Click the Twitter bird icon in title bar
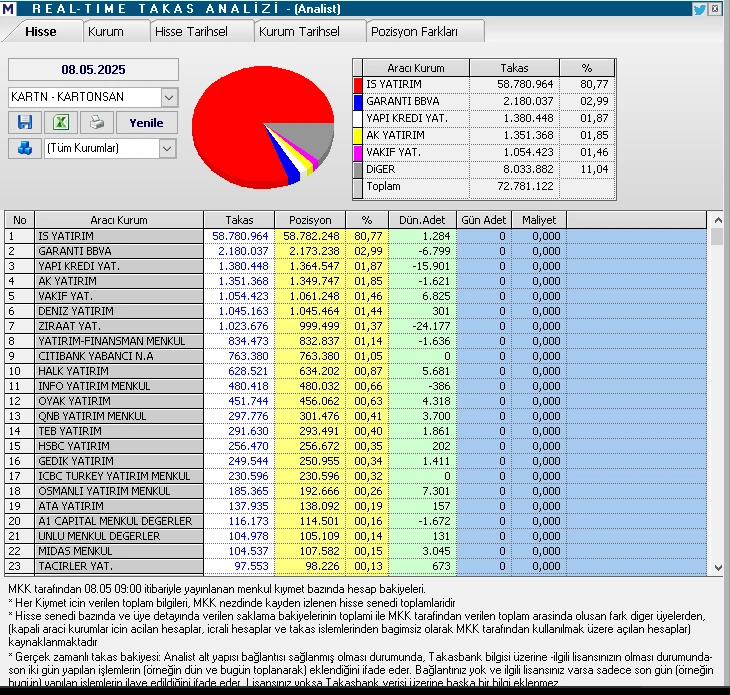730x695 pixels. tap(699, 9)
